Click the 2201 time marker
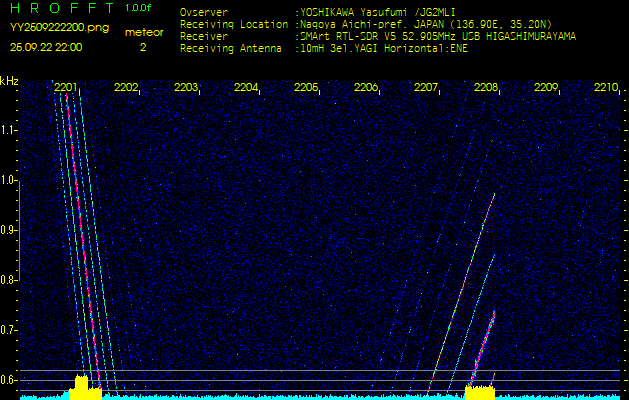 point(66,88)
